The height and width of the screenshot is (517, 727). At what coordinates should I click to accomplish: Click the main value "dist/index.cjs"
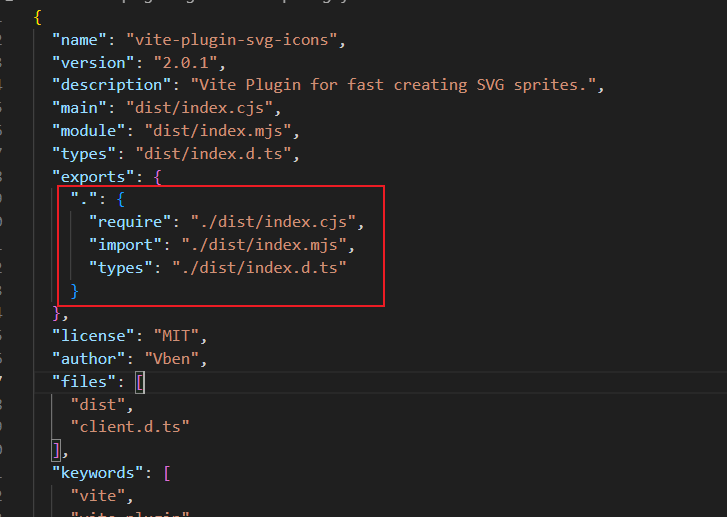[200, 108]
